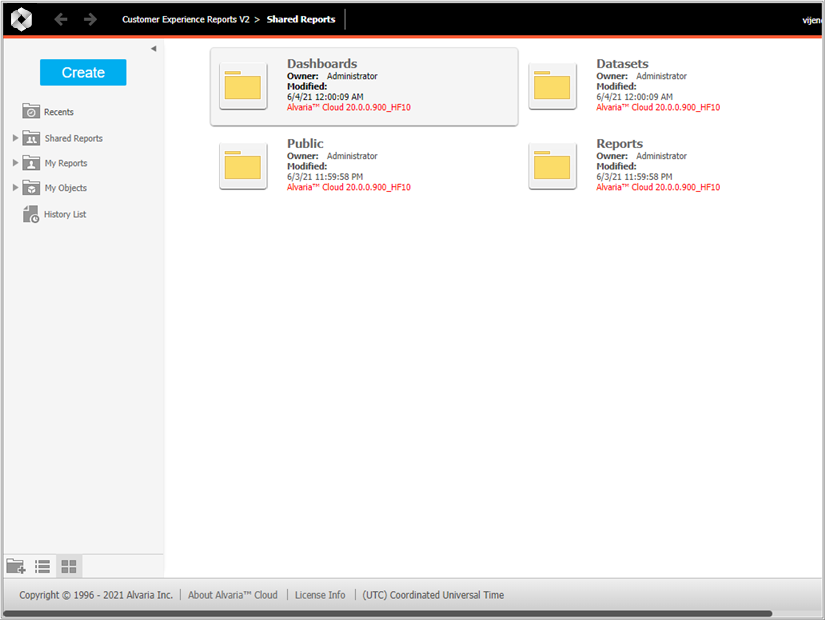
Task: Open the Reports folder title link
Action: pos(619,143)
